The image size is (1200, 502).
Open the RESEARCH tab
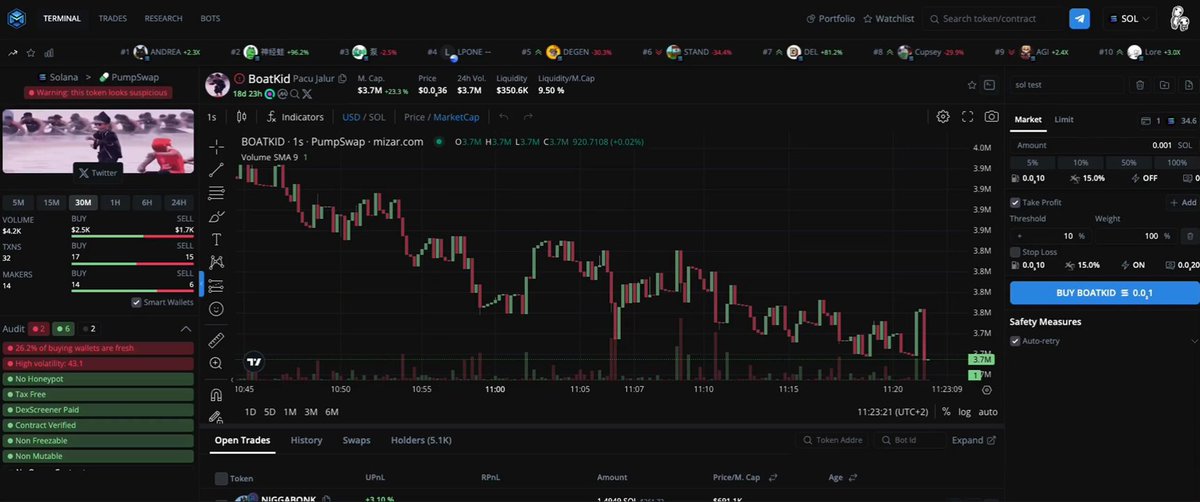click(x=163, y=18)
